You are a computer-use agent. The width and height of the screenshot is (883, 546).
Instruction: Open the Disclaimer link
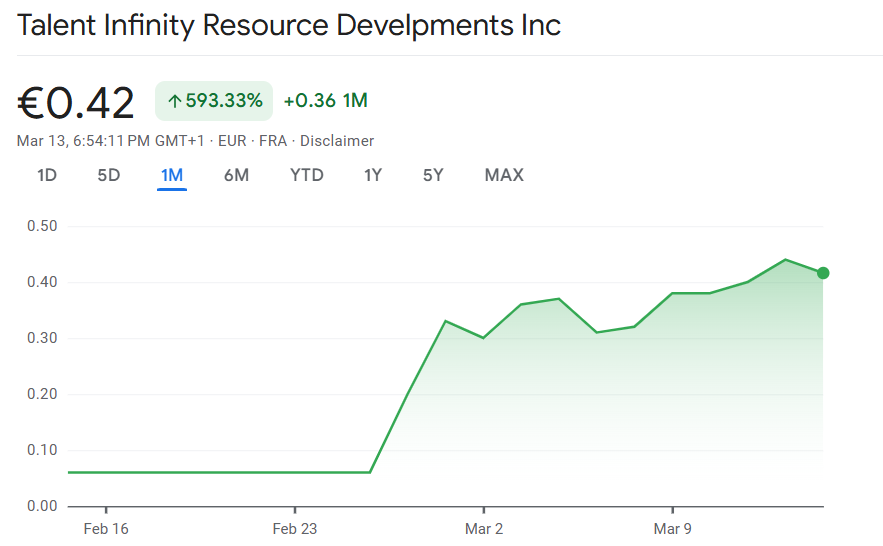[337, 141]
